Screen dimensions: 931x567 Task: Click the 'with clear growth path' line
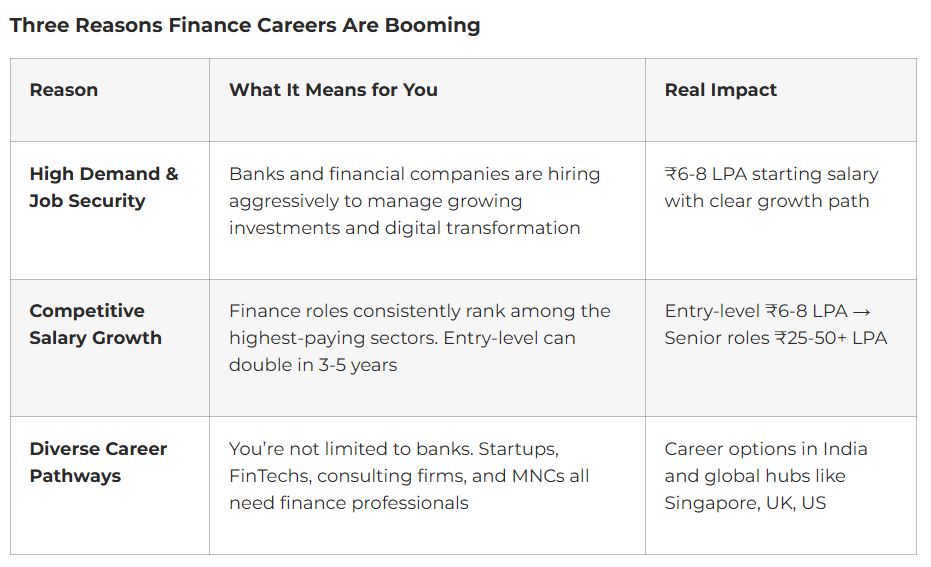[x=766, y=201]
